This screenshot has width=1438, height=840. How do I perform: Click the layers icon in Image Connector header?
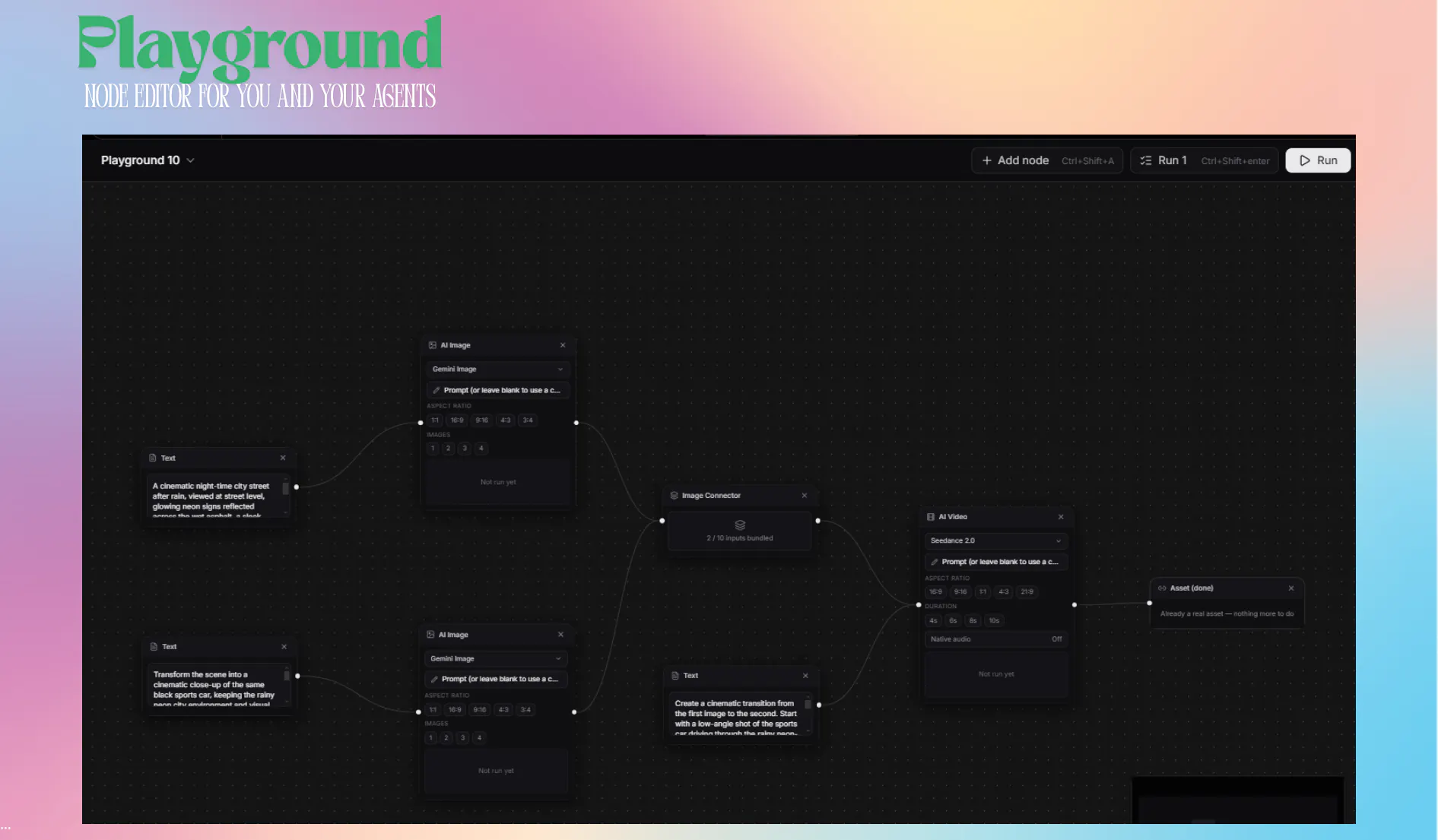click(x=674, y=496)
